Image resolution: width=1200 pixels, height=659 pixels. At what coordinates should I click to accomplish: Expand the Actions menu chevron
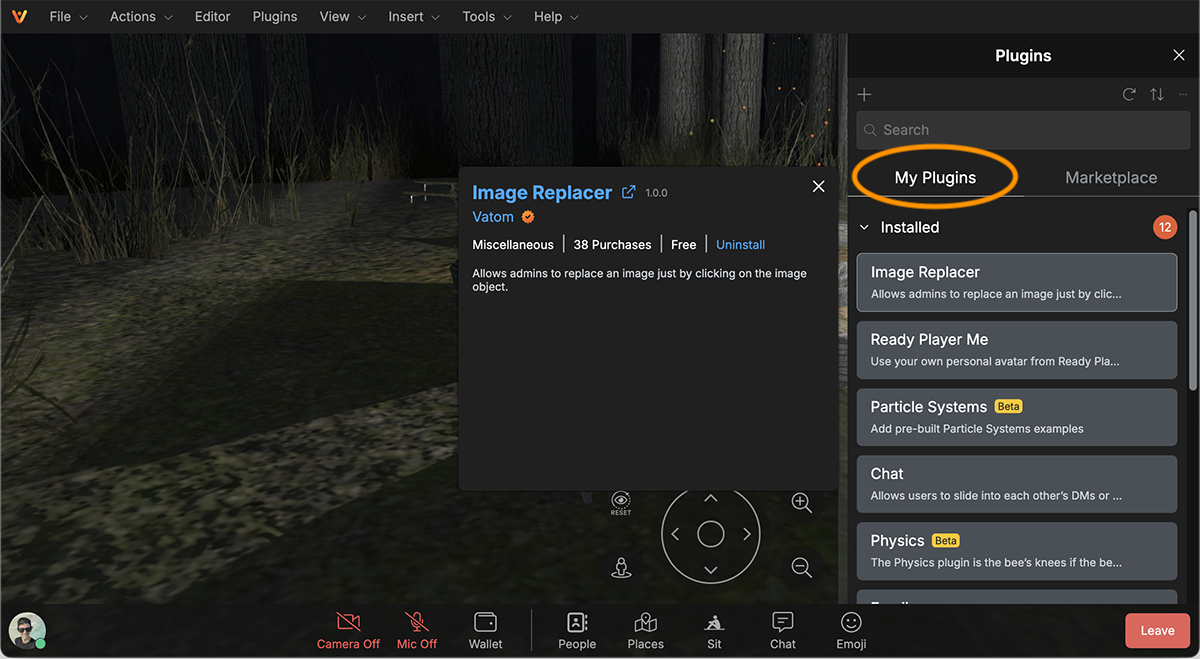pos(168,18)
